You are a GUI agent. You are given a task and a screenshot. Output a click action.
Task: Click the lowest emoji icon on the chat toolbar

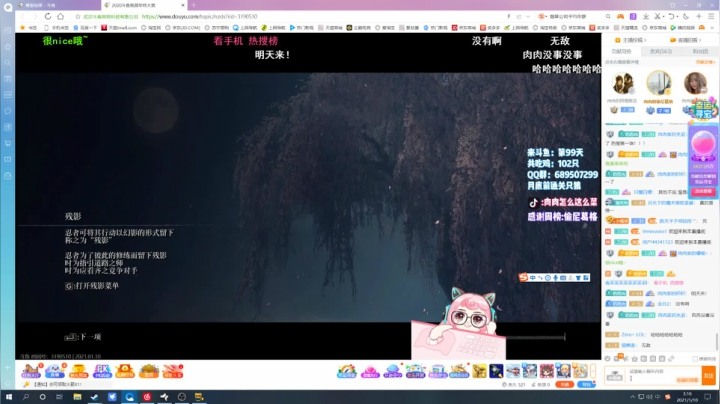[x=608, y=359]
